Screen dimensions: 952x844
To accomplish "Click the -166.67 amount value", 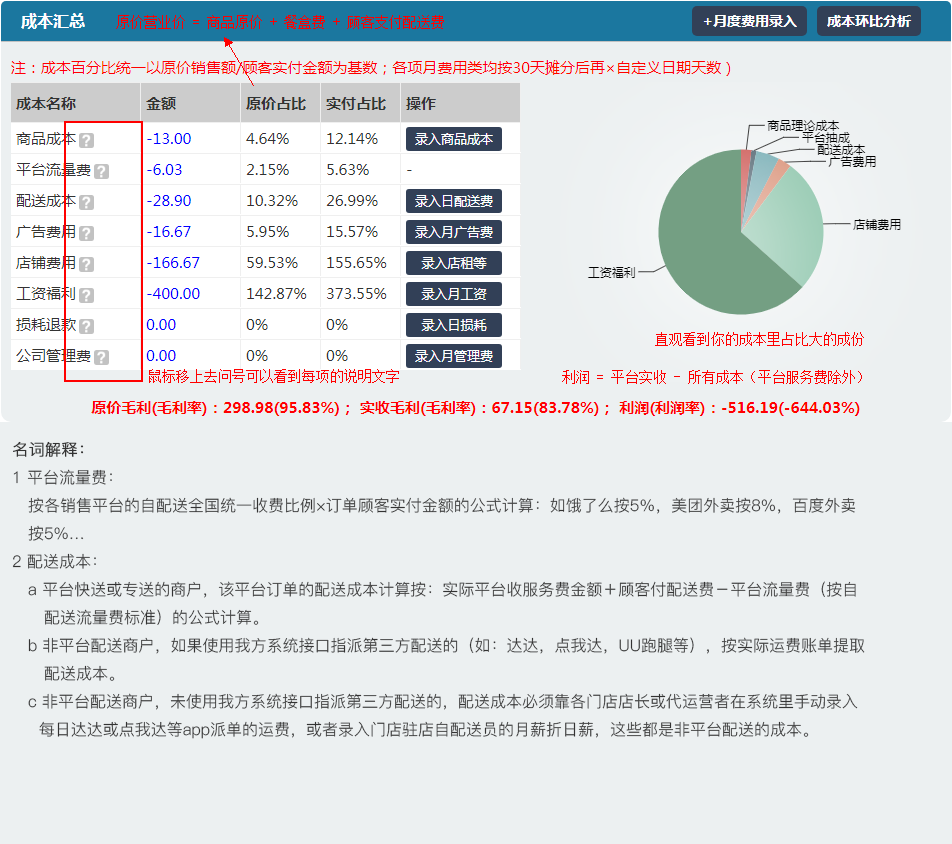I will tap(173, 263).
